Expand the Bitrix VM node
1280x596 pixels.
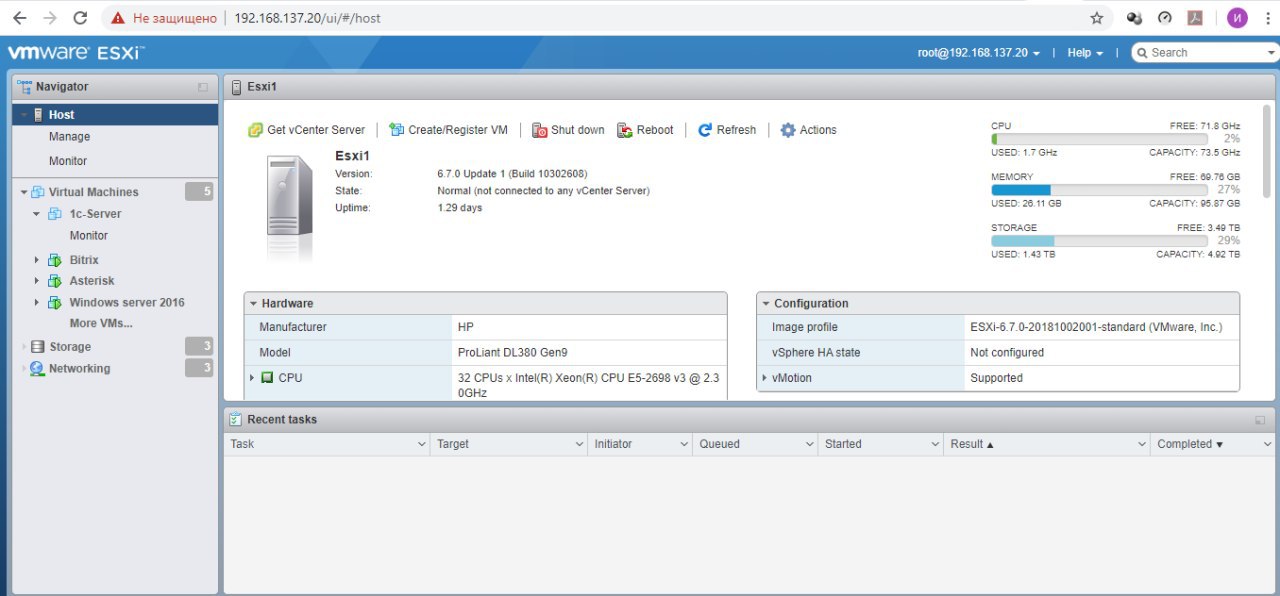[x=37, y=260]
